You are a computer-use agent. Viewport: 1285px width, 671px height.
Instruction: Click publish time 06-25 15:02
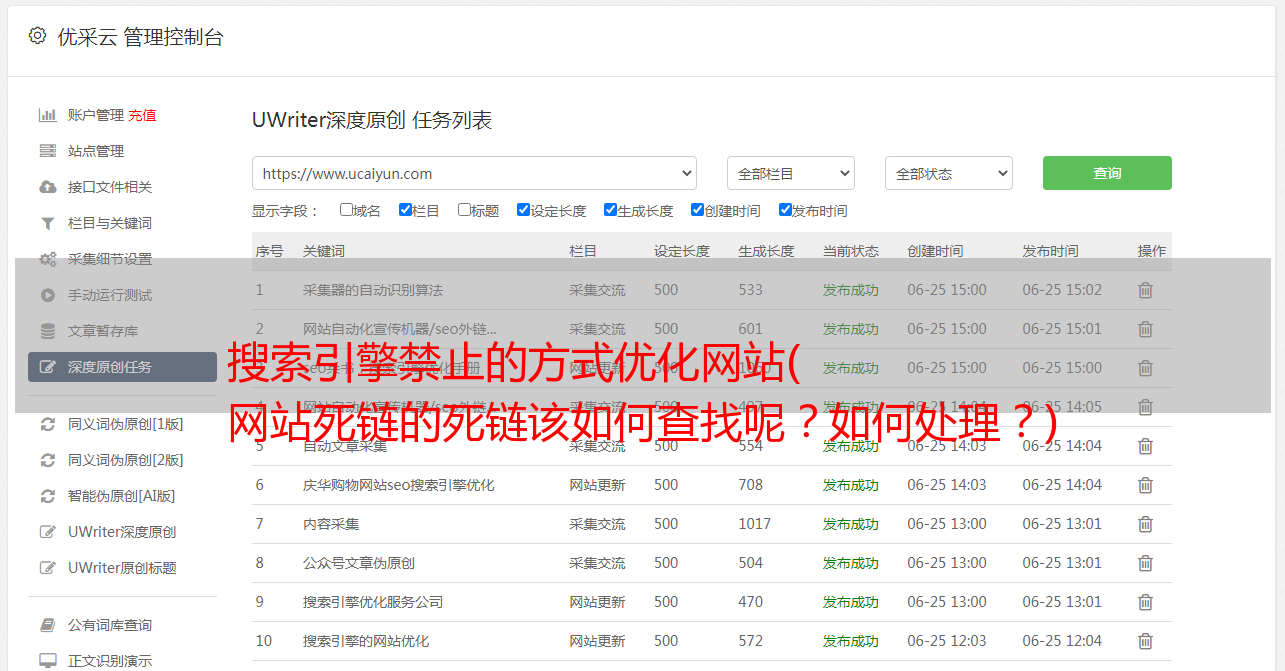click(1062, 290)
